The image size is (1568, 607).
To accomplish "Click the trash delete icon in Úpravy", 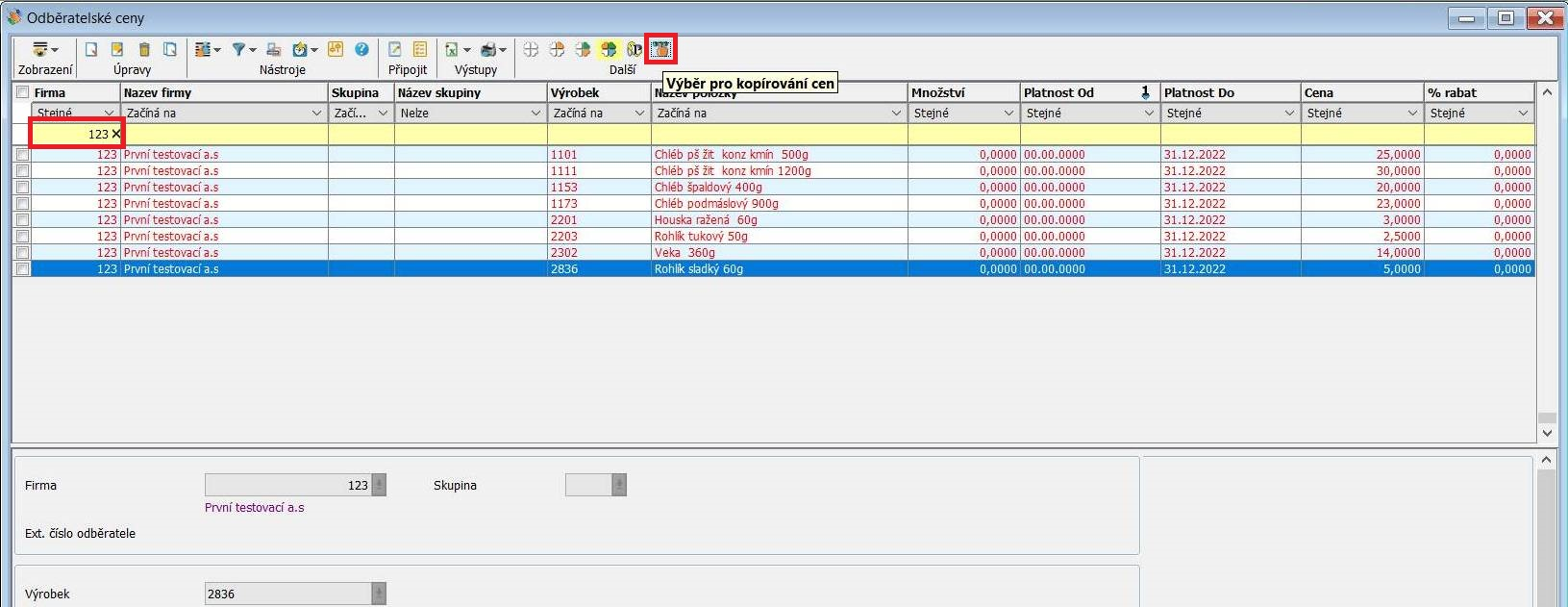I will (144, 49).
